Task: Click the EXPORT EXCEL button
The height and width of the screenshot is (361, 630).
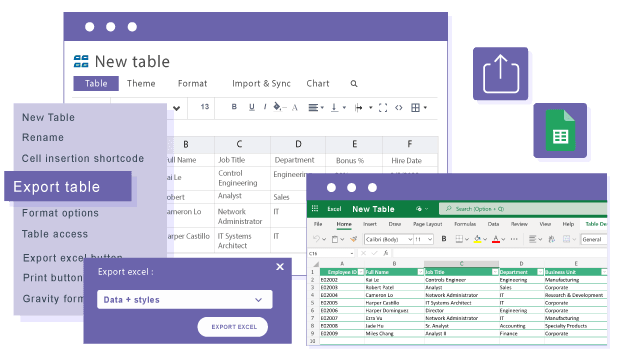Action: [233, 327]
